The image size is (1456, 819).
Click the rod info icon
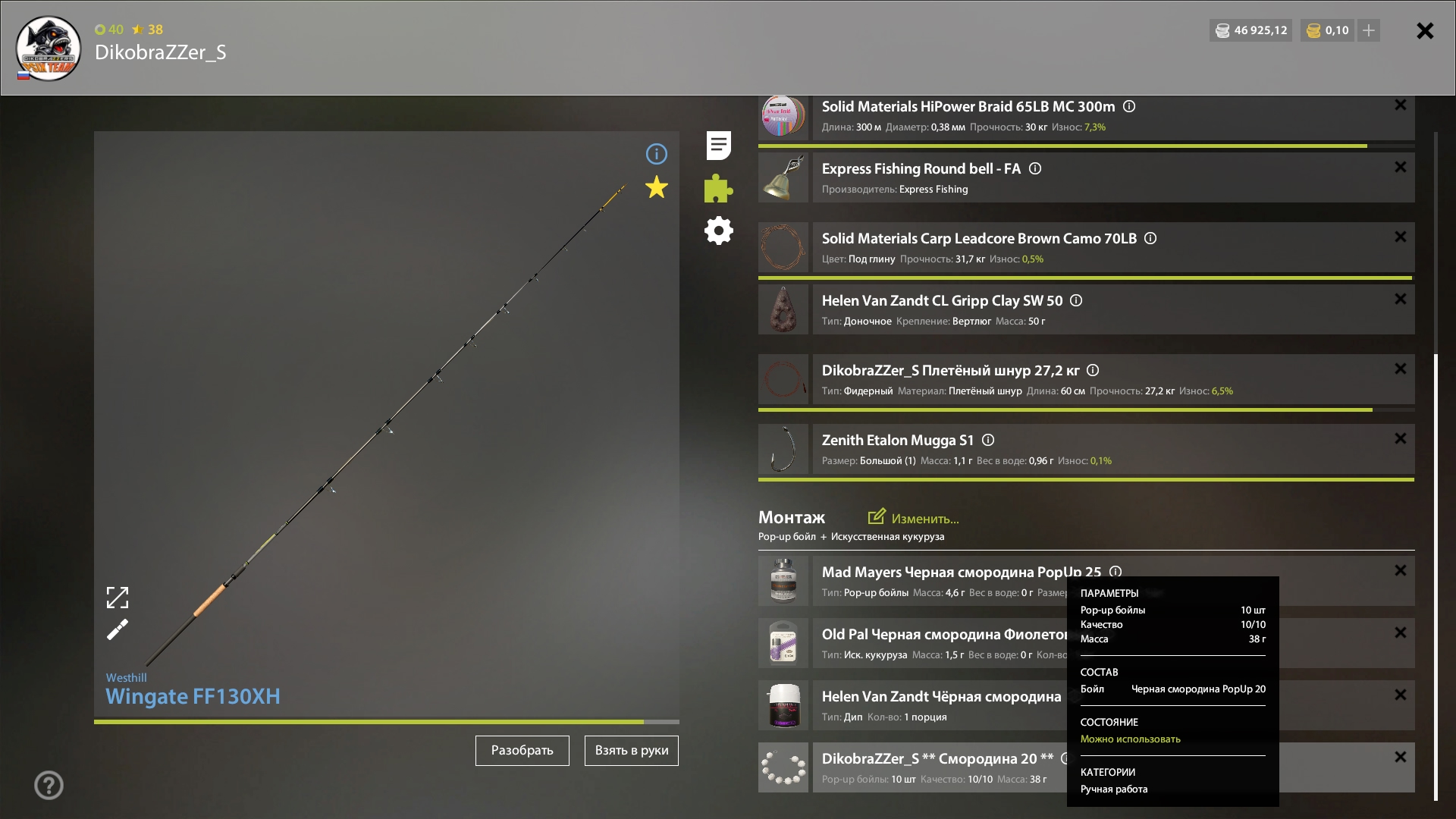[656, 154]
